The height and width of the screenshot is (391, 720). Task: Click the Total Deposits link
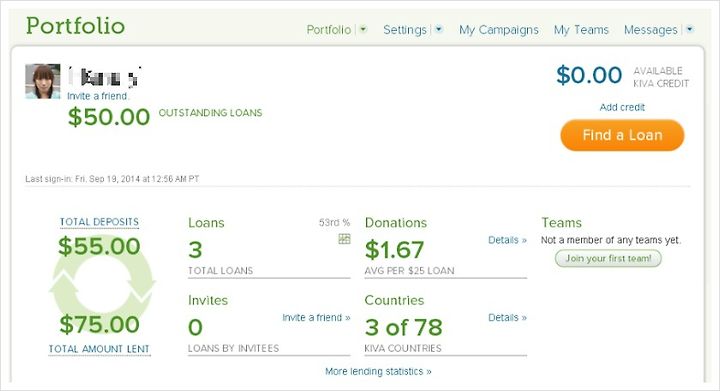pos(99,222)
